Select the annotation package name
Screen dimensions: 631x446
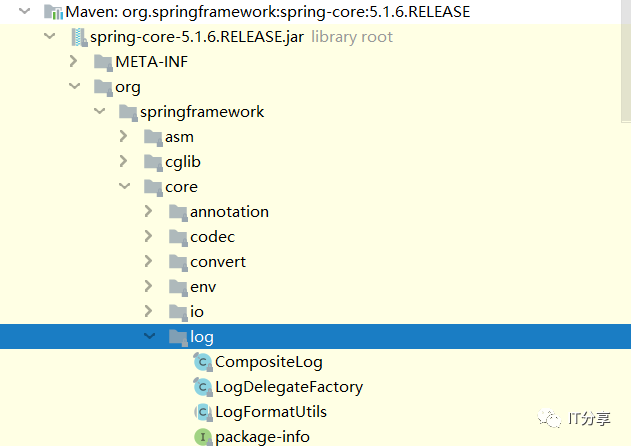click(229, 212)
